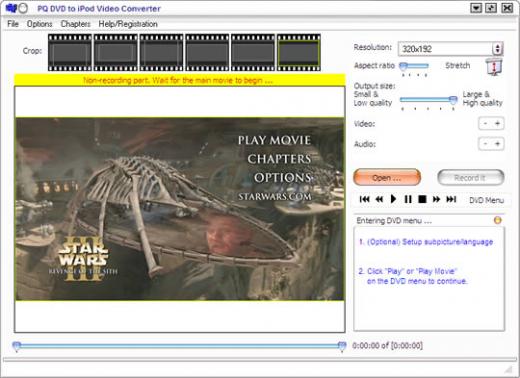Click the orange Open button
Viewport: 520px width, 378px height.
(387, 177)
